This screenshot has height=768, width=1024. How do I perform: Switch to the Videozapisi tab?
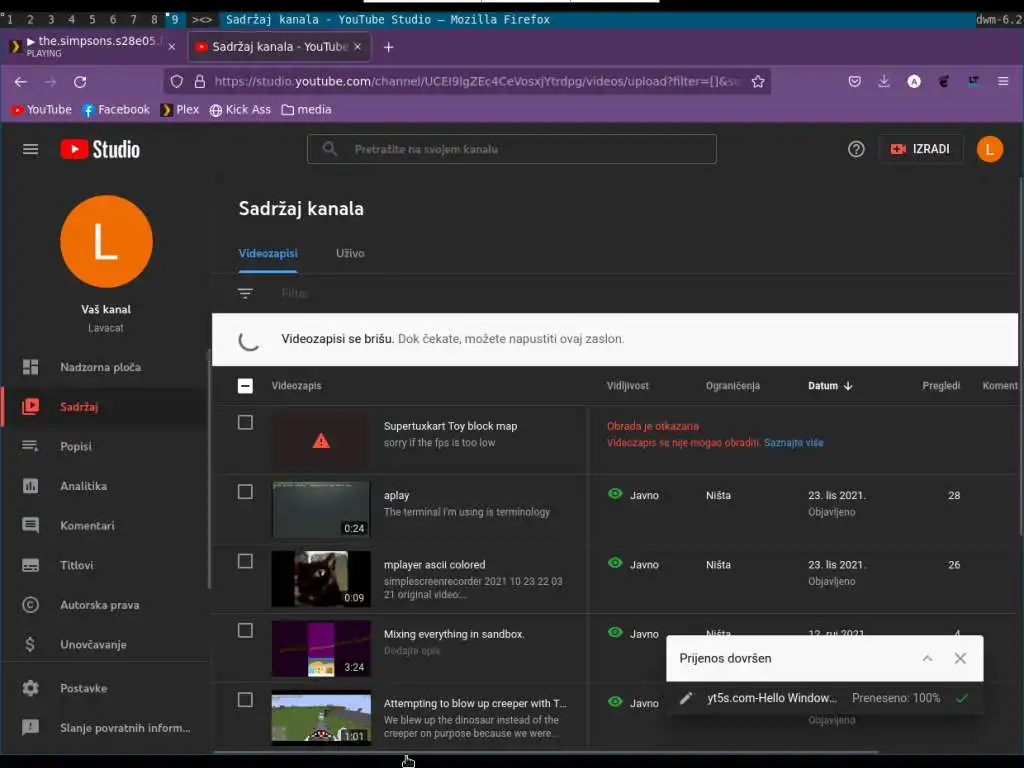pos(268,253)
